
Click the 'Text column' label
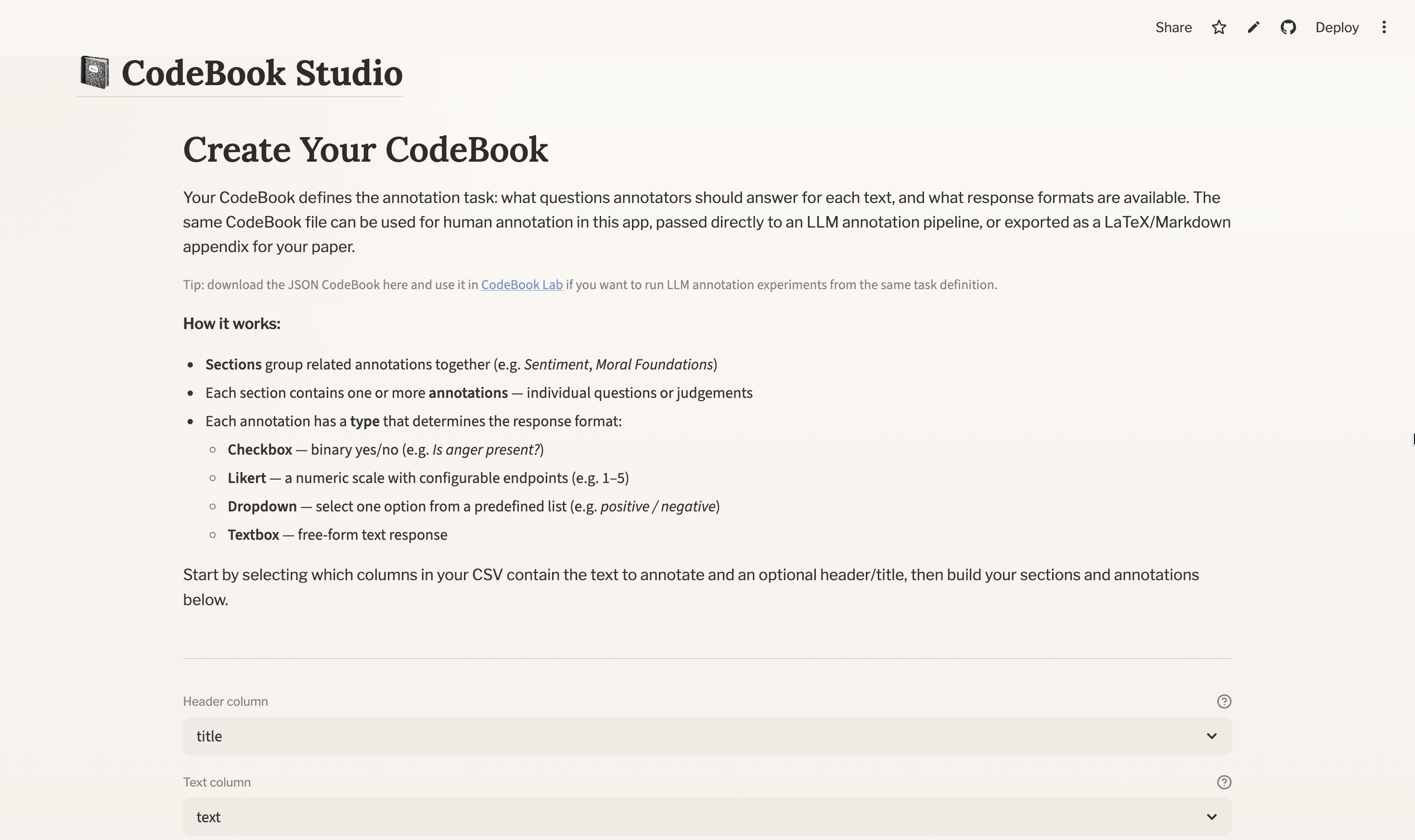[x=217, y=782]
